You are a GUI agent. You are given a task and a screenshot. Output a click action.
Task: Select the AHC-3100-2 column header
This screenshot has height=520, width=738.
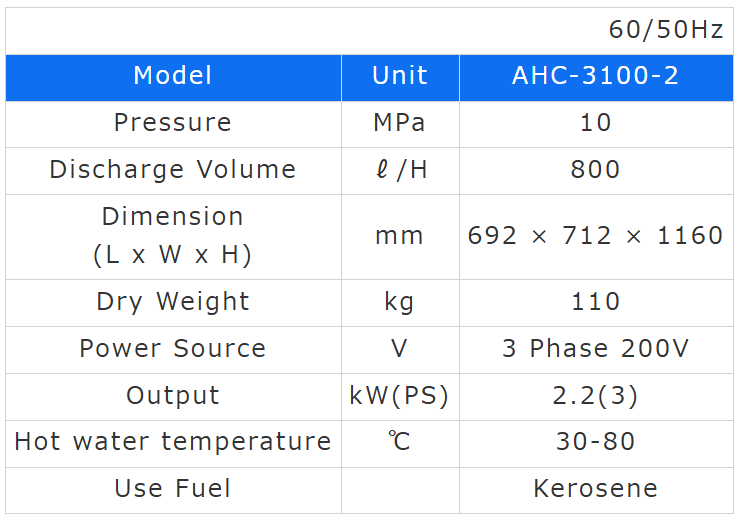pos(595,76)
